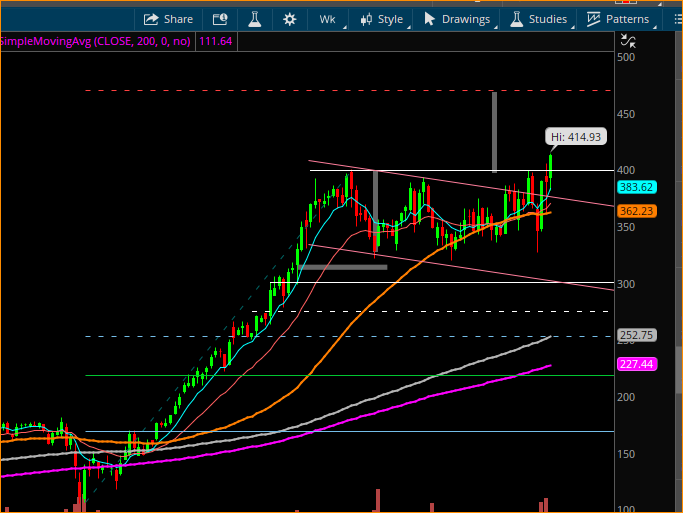The height and width of the screenshot is (513, 683).
Task: Open the Studies menu
Action: pos(538,19)
